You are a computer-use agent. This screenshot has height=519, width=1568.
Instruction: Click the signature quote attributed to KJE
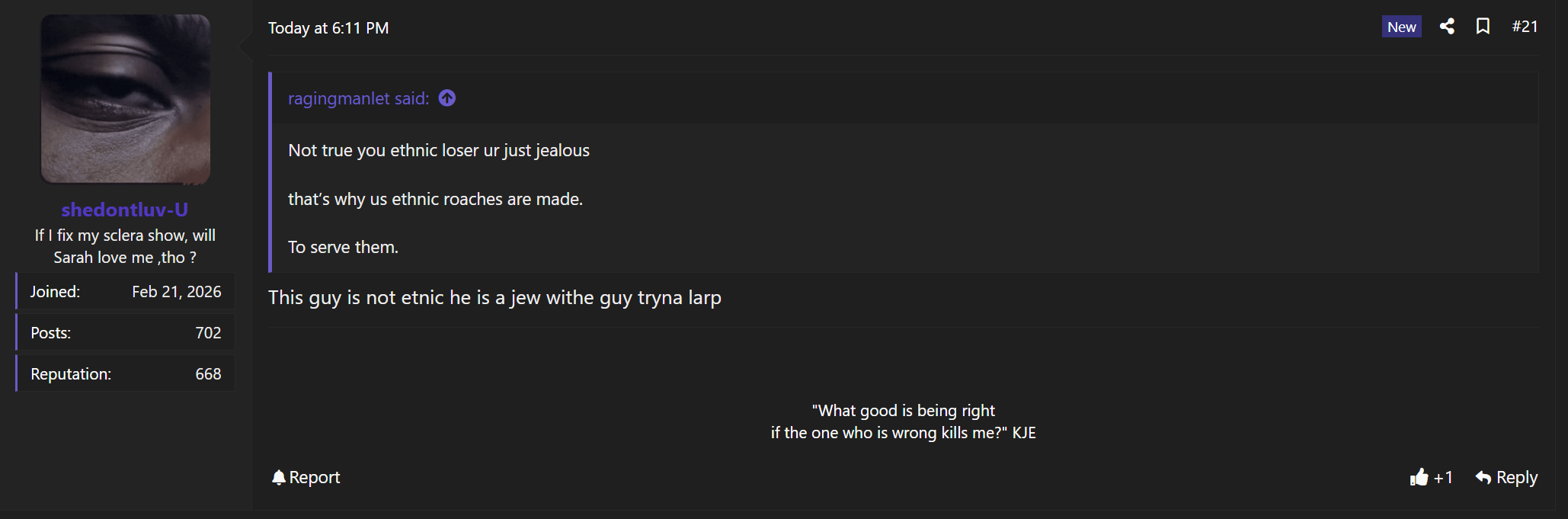903,421
